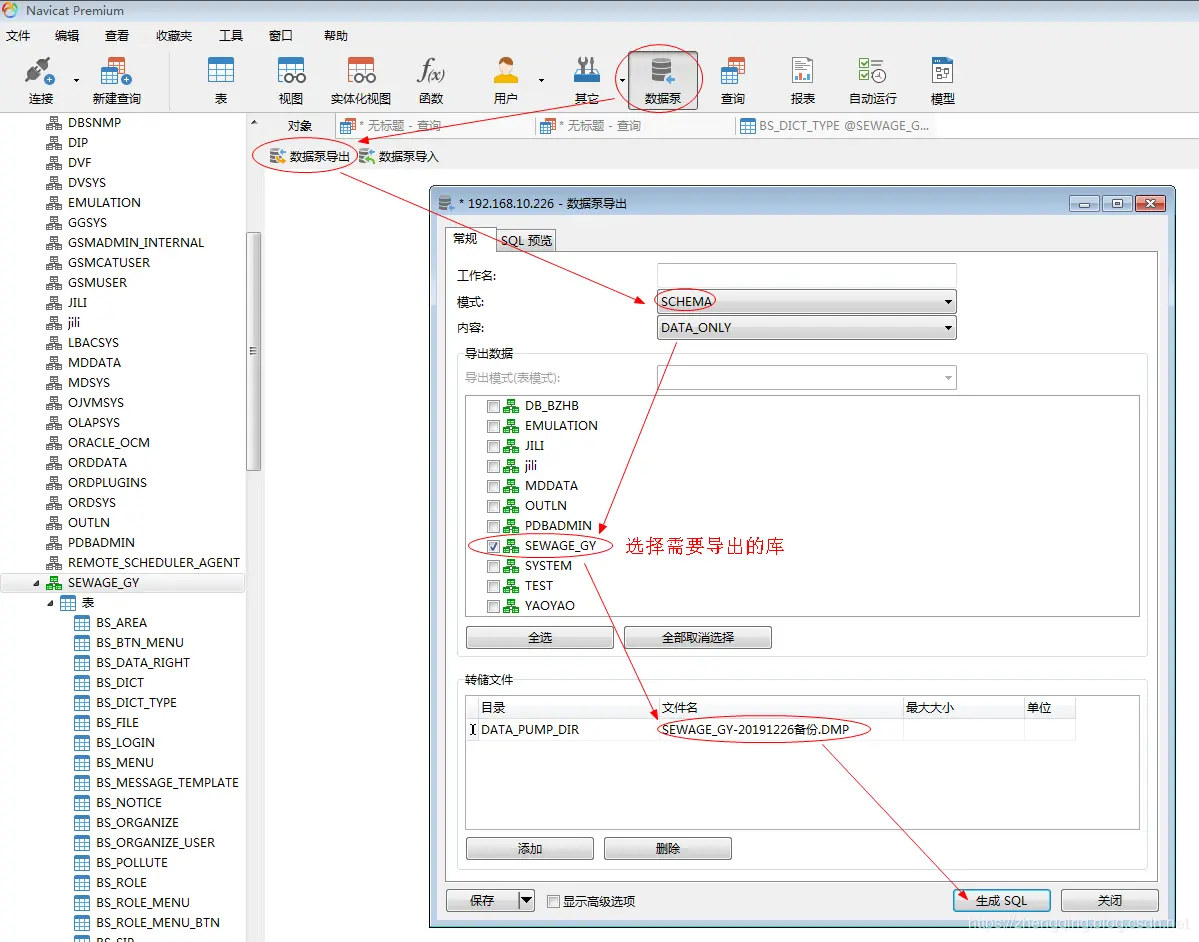This screenshot has width=1199, height=942.
Task: Click the DATA_PUMP_DIR directory cell
Action: (568, 729)
